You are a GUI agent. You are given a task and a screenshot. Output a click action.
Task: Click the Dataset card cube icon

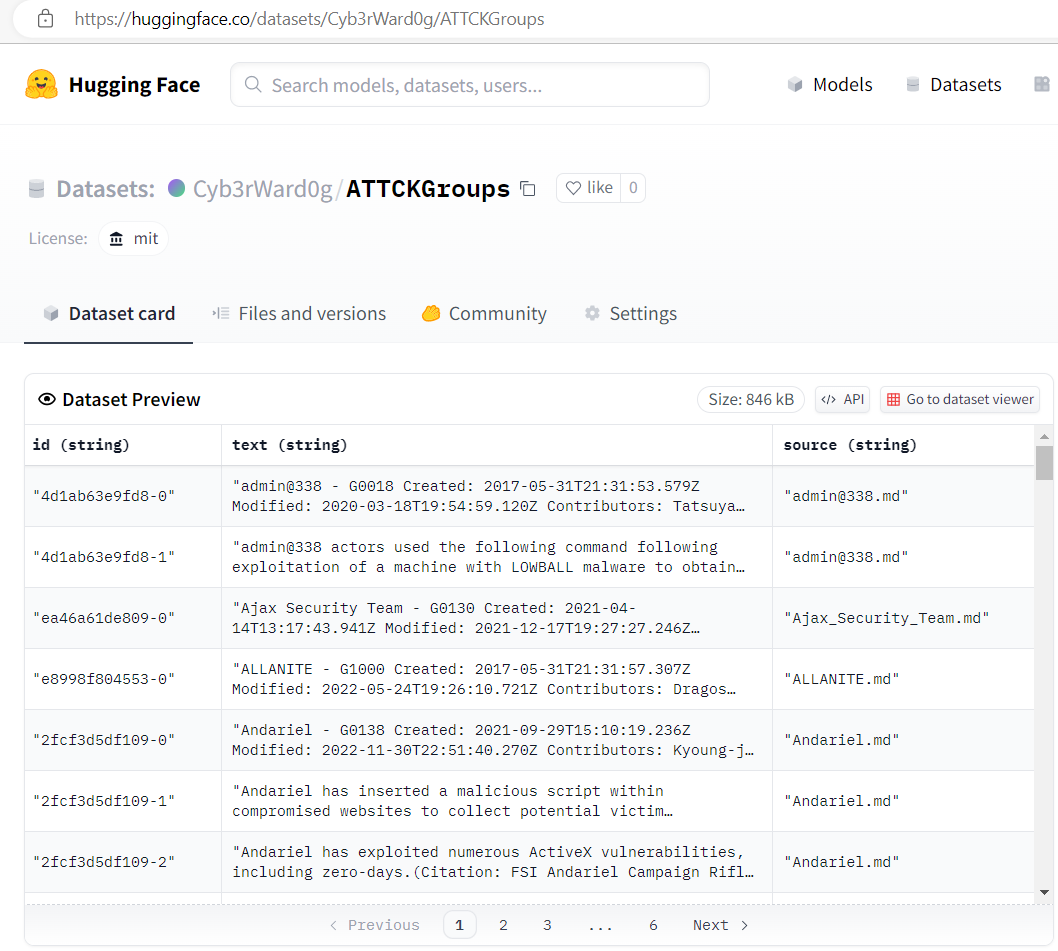click(51, 313)
